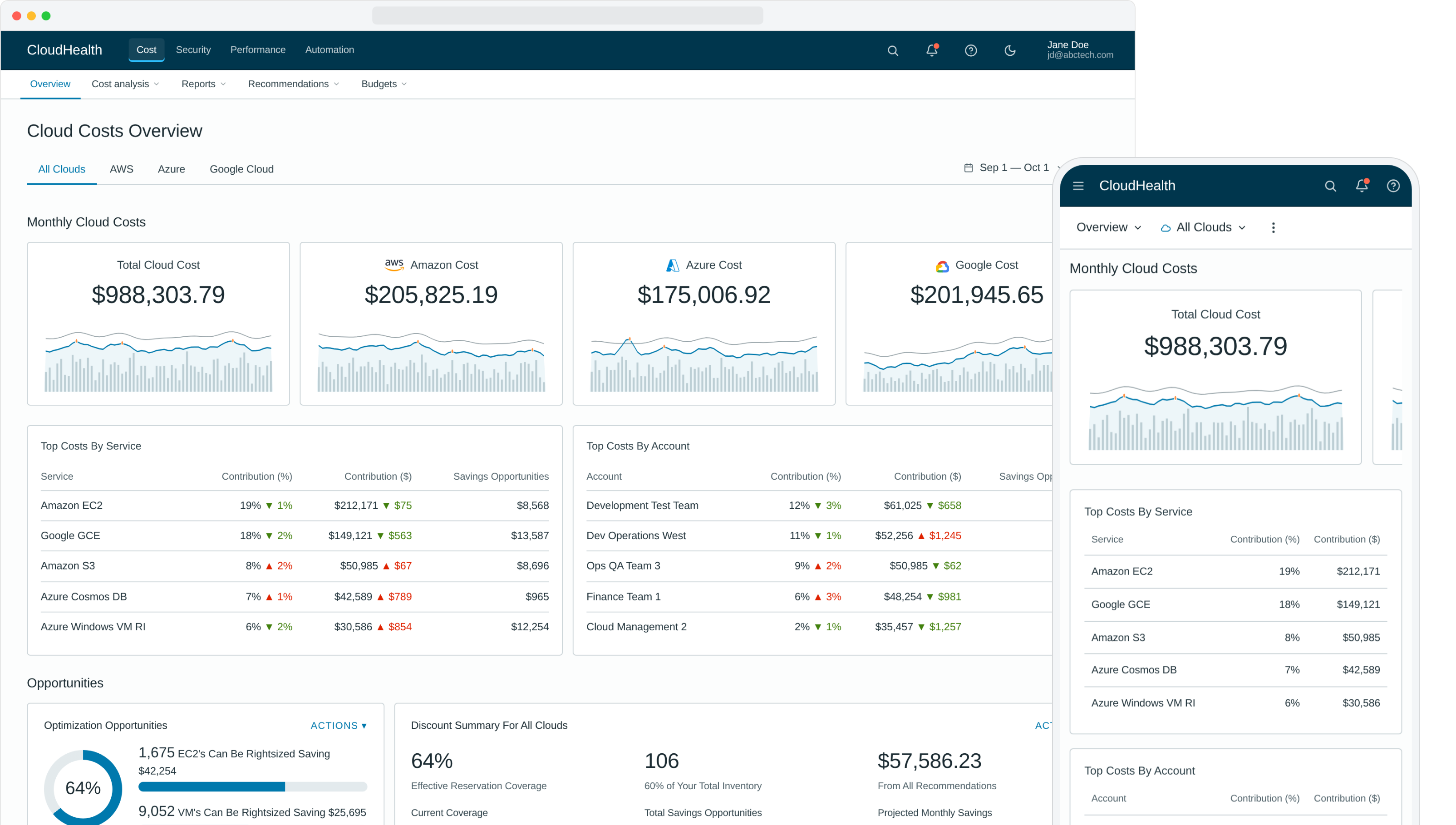Click the search icon in desktop header

click(x=893, y=50)
